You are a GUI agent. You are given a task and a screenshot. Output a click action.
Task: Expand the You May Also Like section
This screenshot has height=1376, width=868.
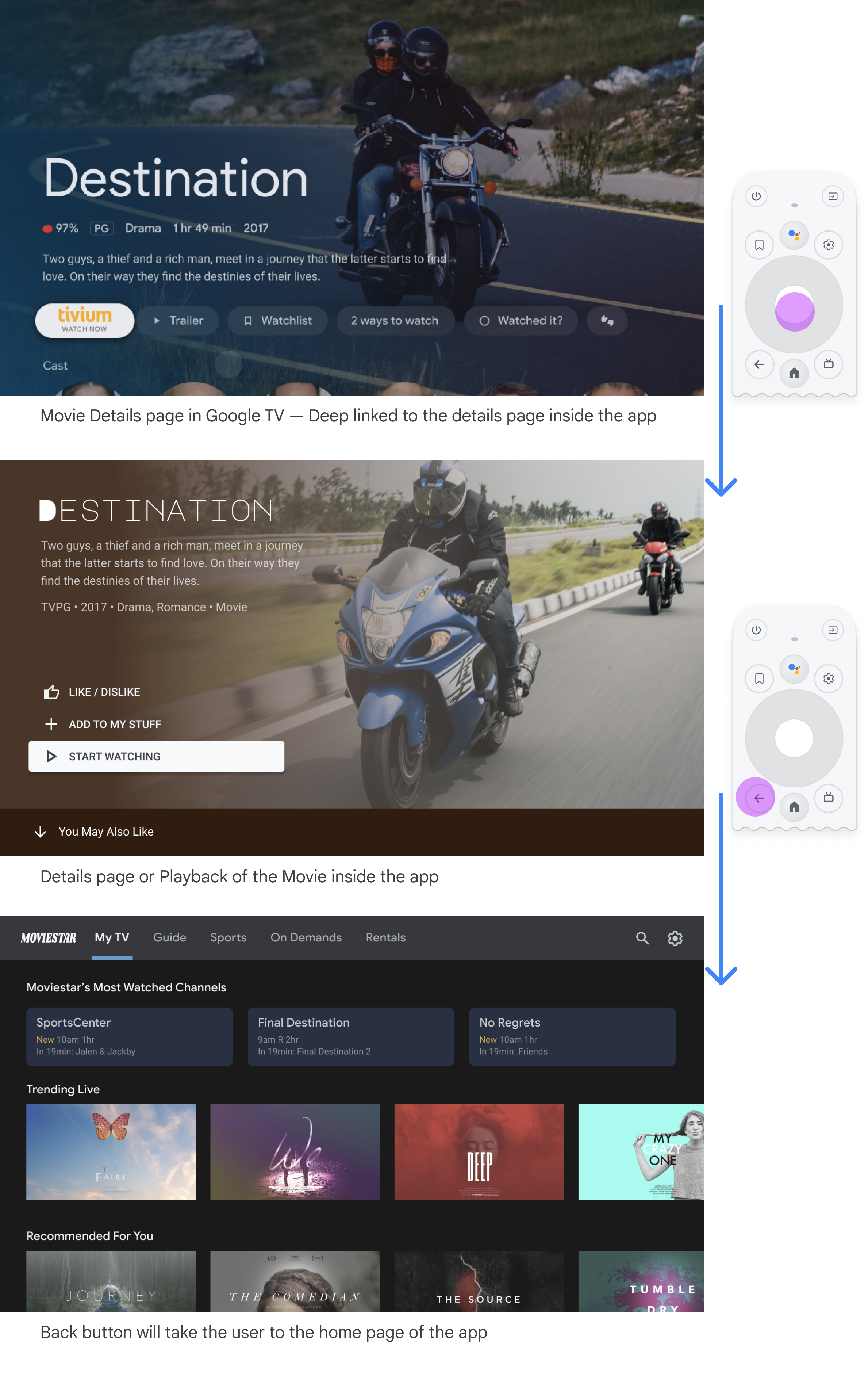click(90, 831)
